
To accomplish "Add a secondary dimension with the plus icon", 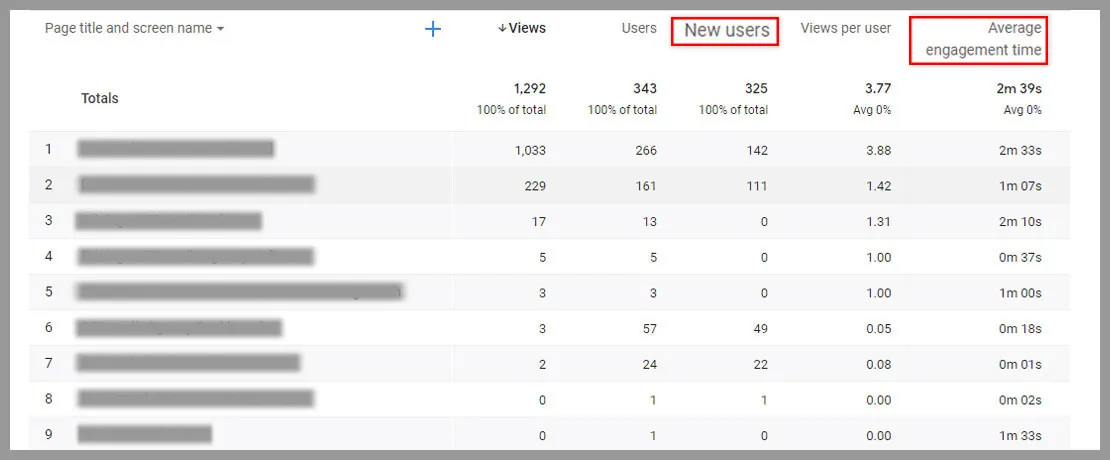I will 433,29.
